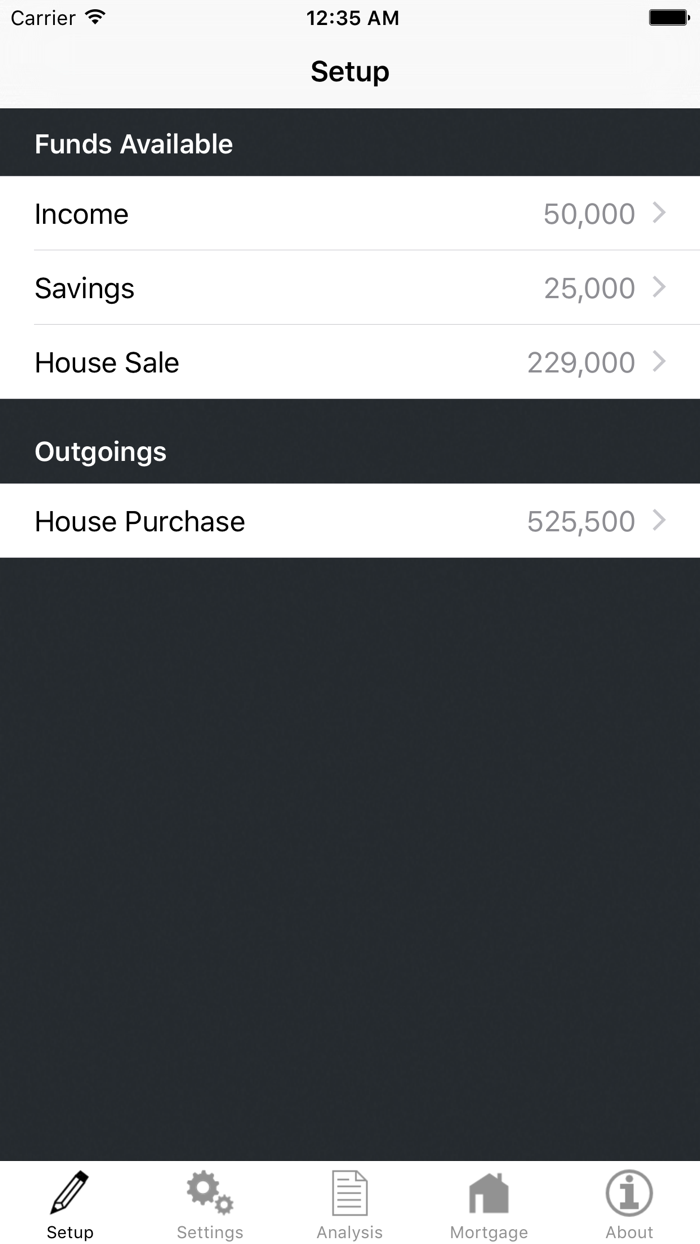Click the Funds Available section header
This screenshot has height=1244, width=700.
tap(134, 143)
